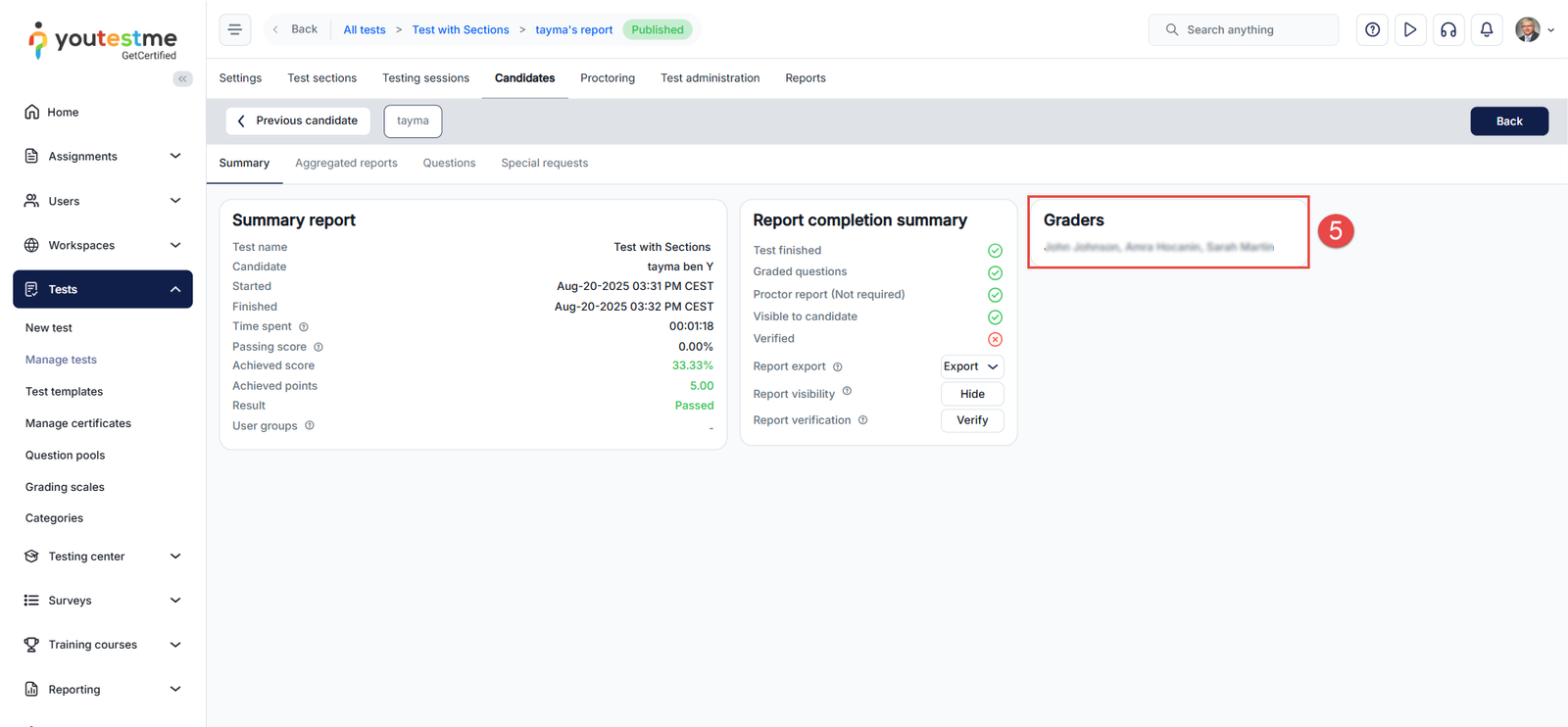Open the headset support icon
This screenshot has width=1568, height=727.
point(1447,29)
